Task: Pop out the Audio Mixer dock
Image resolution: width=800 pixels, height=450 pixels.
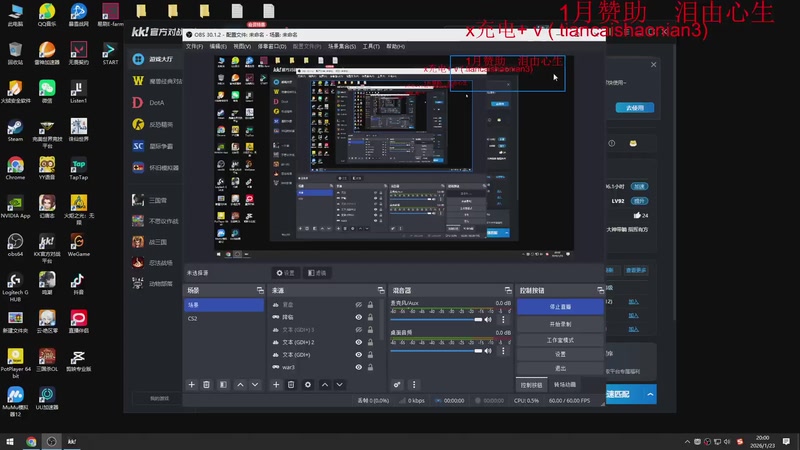Action: coord(508,290)
